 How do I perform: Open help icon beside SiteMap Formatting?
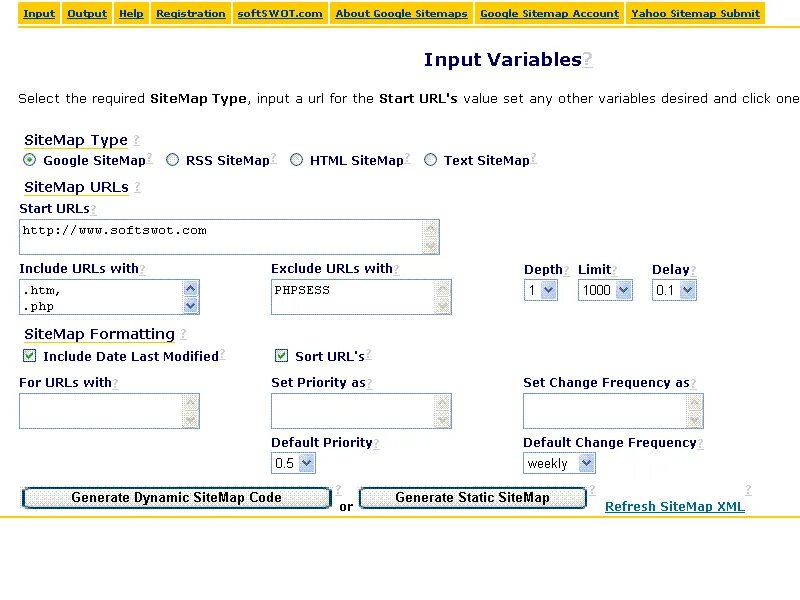click(x=183, y=334)
